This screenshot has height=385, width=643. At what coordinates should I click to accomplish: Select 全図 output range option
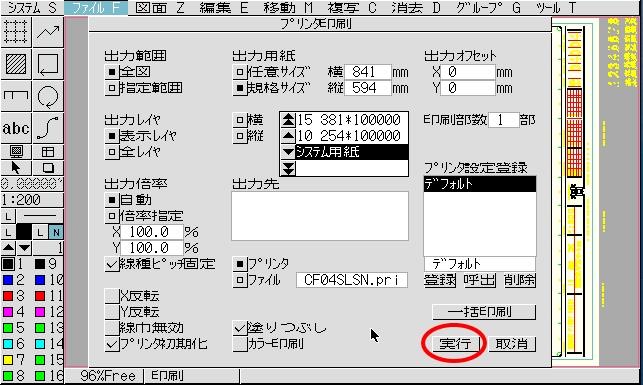click(111, 72)
